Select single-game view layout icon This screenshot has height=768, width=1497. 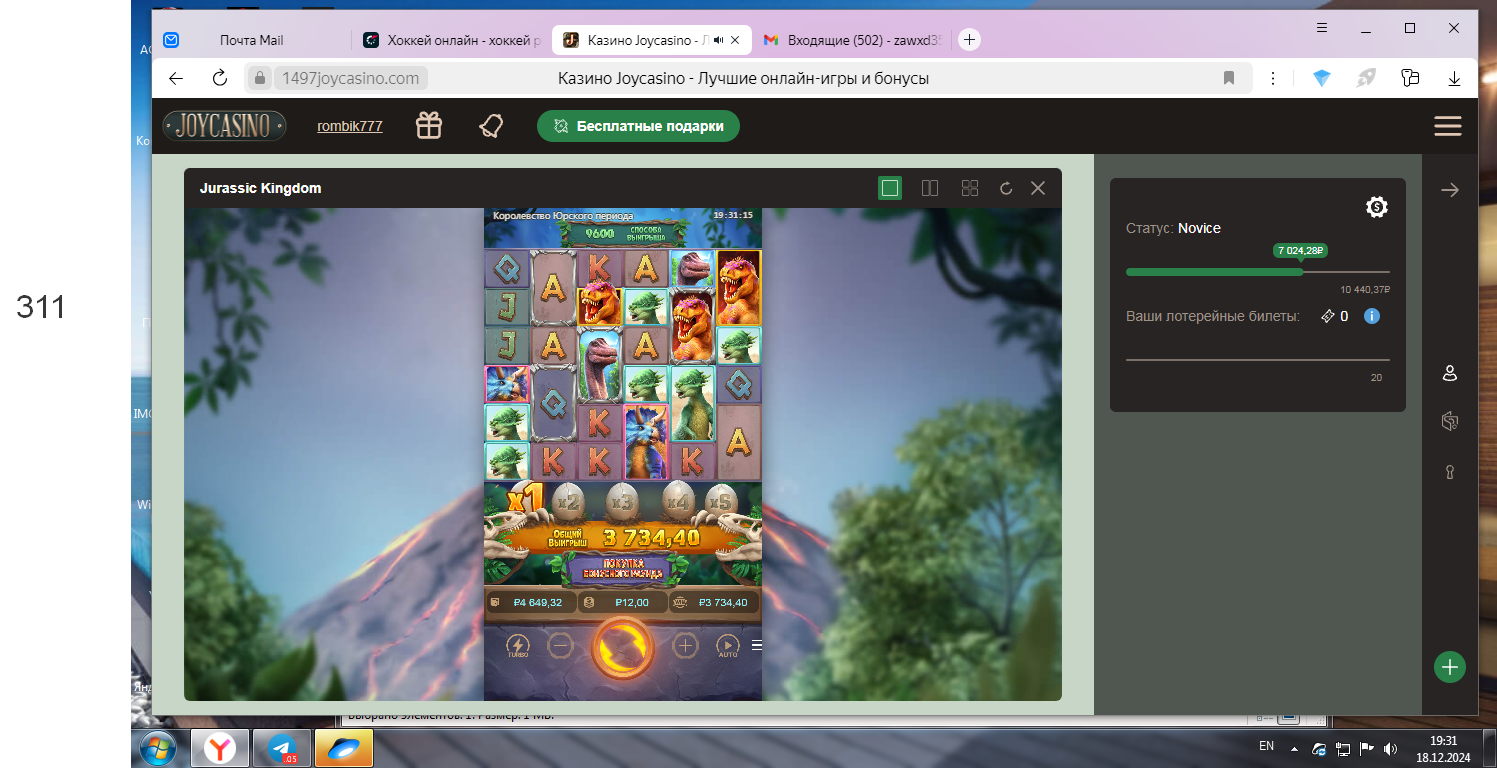[890, 188]
